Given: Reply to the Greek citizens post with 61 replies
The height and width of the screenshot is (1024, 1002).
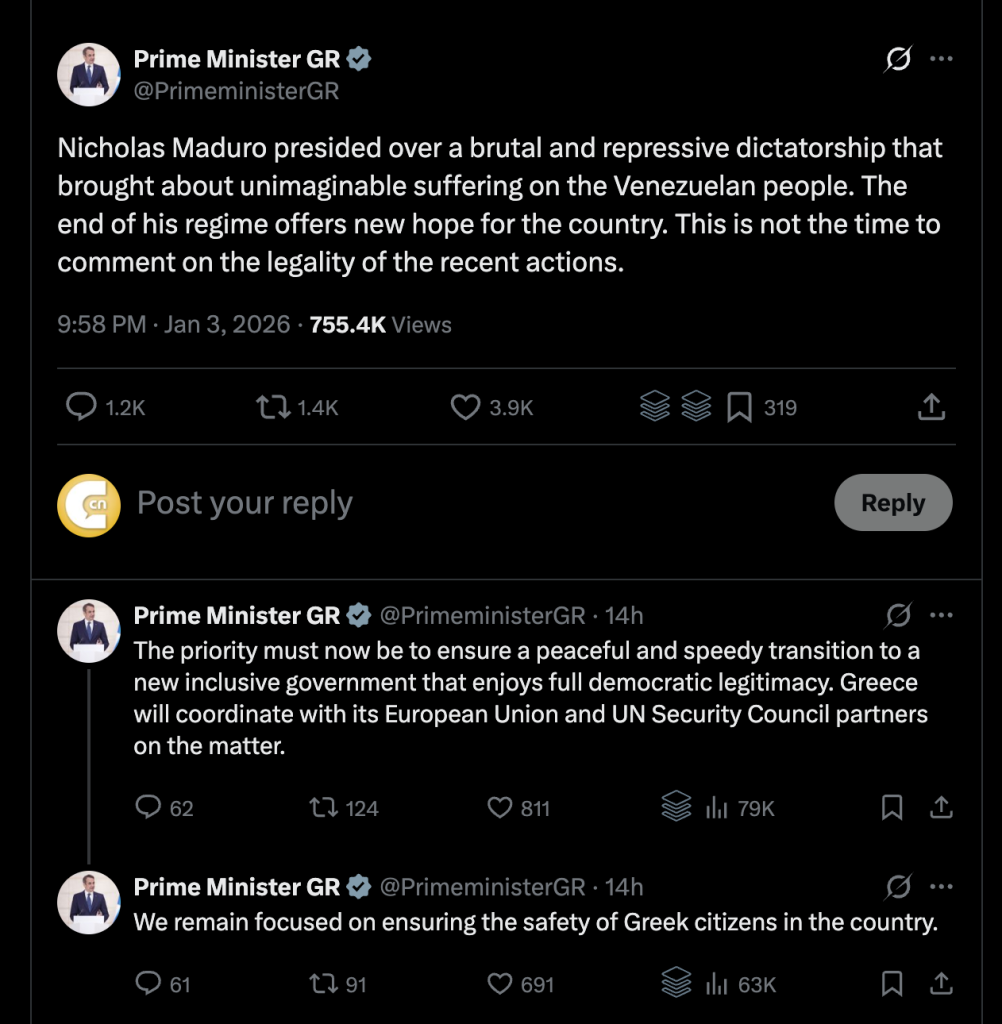Looking at the screenshot, I should 148,983.
